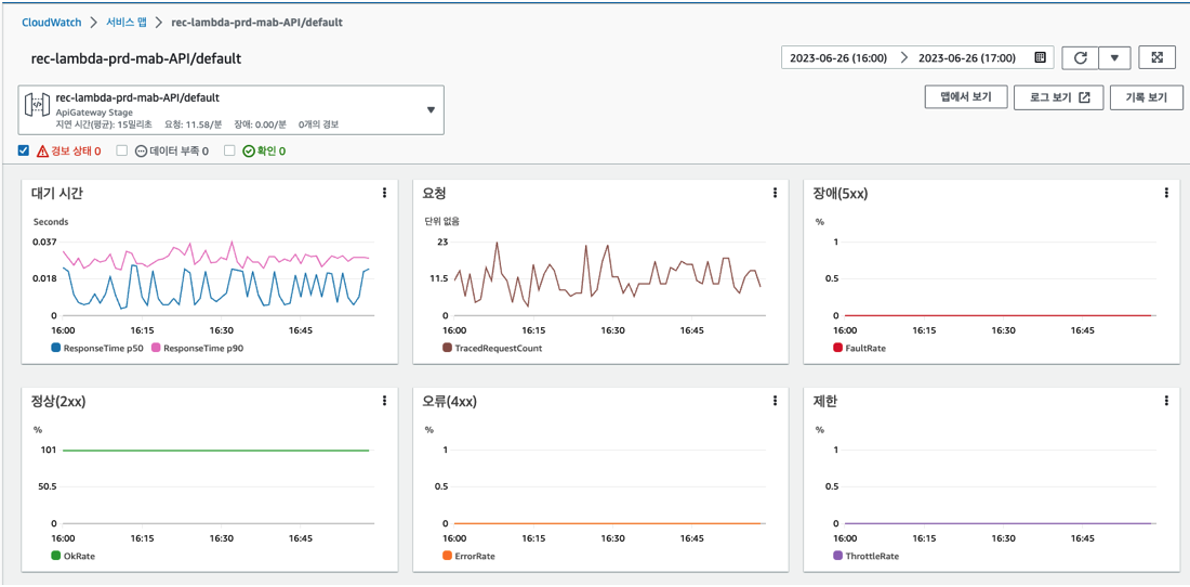Open the 정상(2xx) widget options menu
Image resolution: width=1190 pixels, height=587 pixels.
(x=385, y=401)
